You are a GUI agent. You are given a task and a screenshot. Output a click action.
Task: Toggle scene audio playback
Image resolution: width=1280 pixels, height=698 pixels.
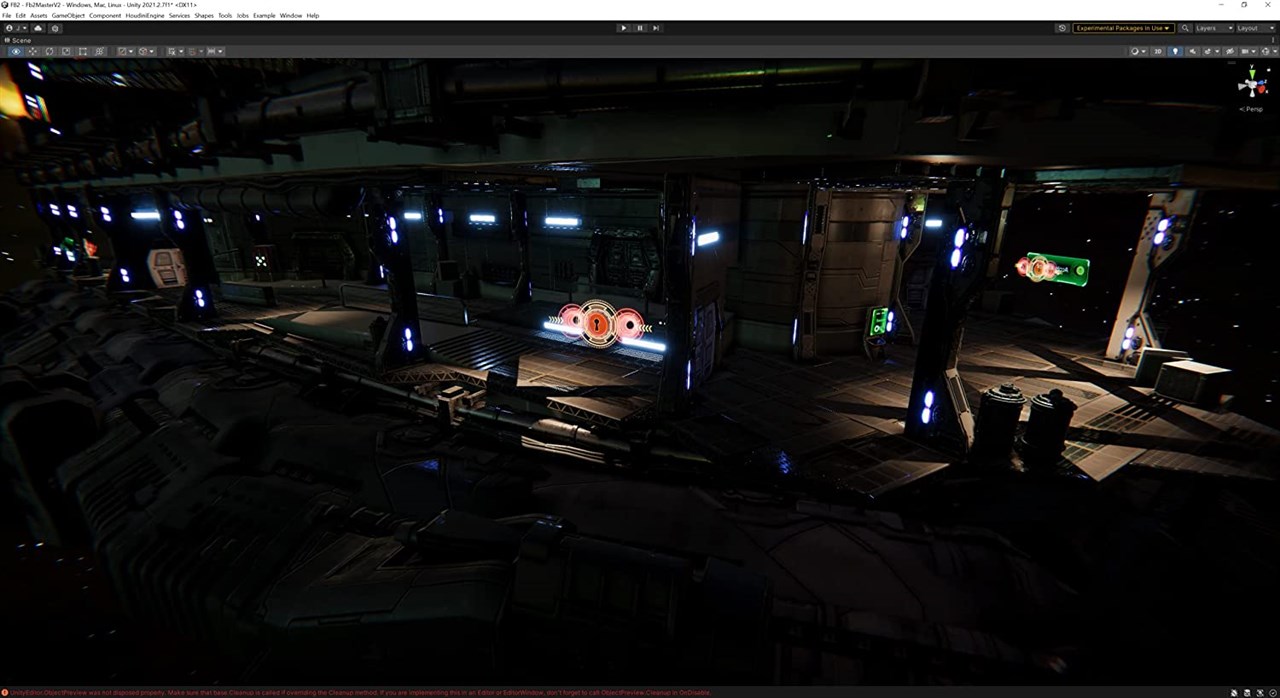pyautogui.click(x=1191, y=51)
